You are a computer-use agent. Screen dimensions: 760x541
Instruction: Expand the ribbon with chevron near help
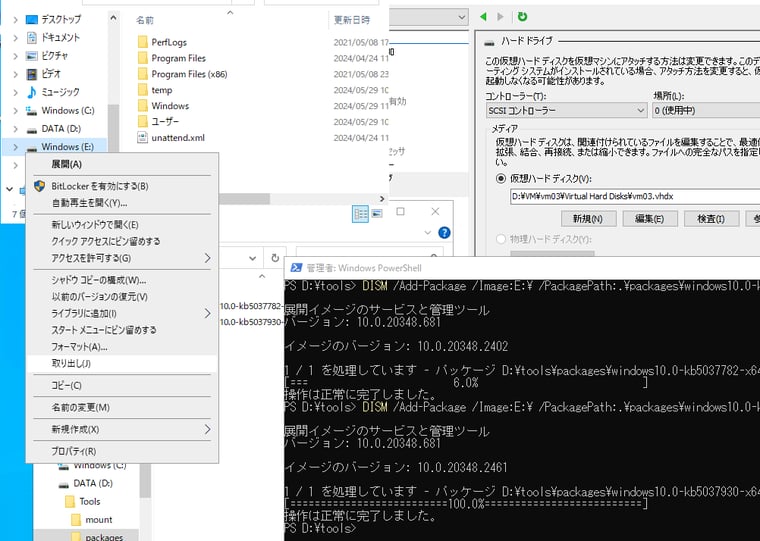tap(428, 233)
